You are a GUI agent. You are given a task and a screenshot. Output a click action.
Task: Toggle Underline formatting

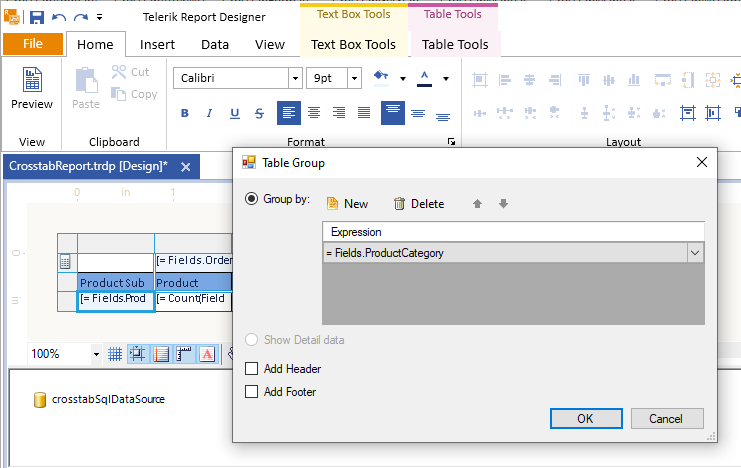234,113
